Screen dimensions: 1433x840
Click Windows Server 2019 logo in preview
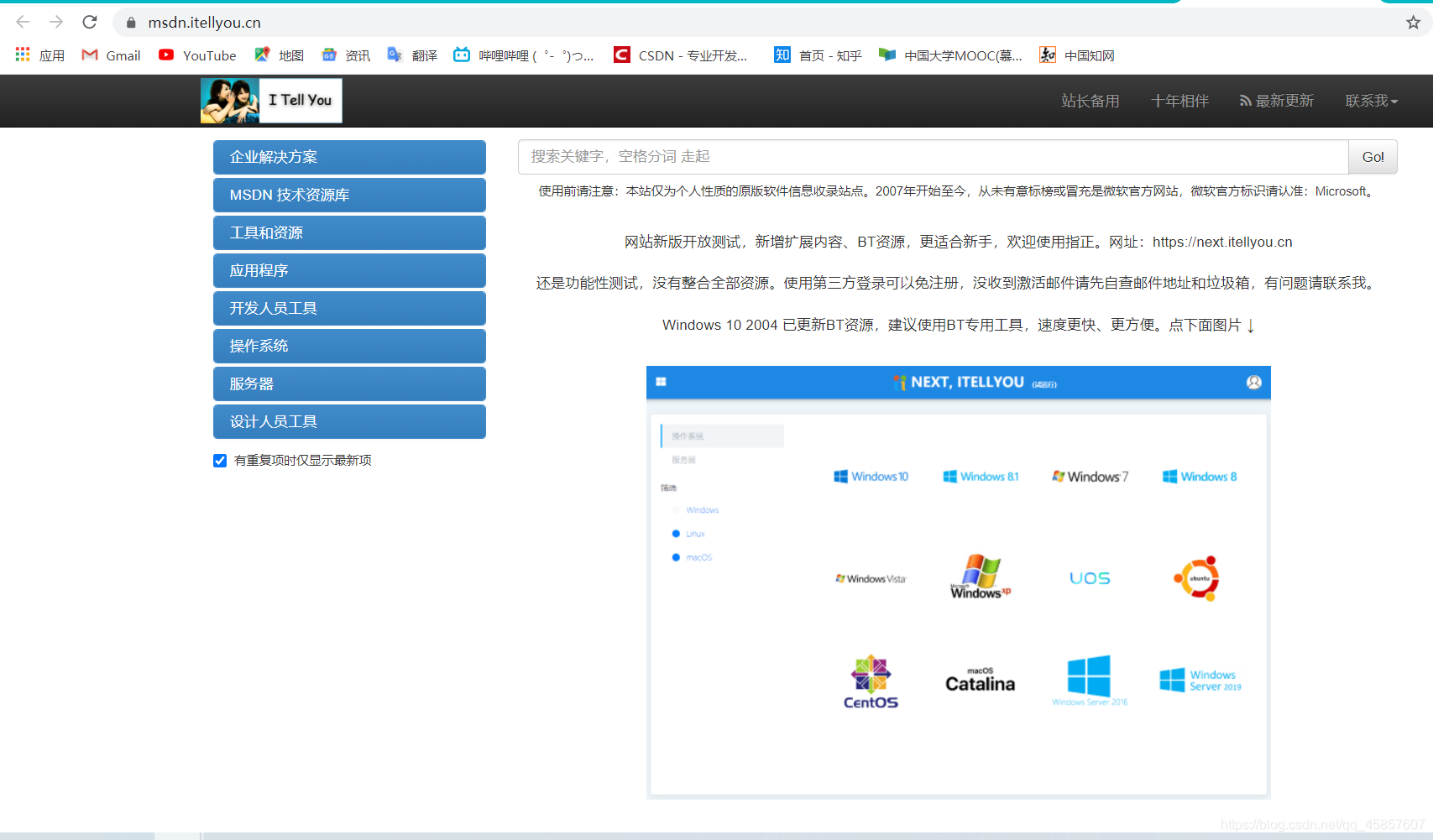(1200, 681)
